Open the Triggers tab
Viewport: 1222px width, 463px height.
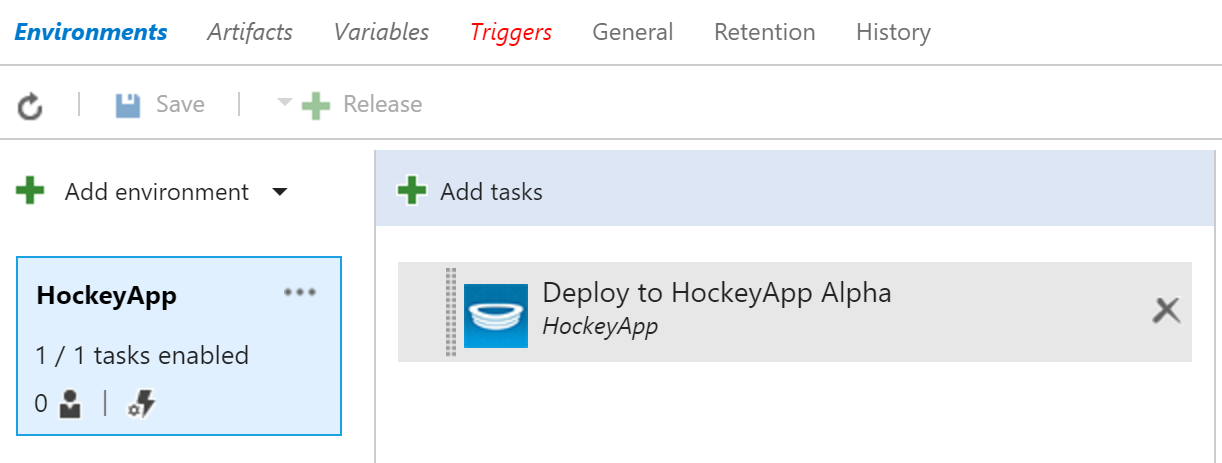tap(511, 33)
